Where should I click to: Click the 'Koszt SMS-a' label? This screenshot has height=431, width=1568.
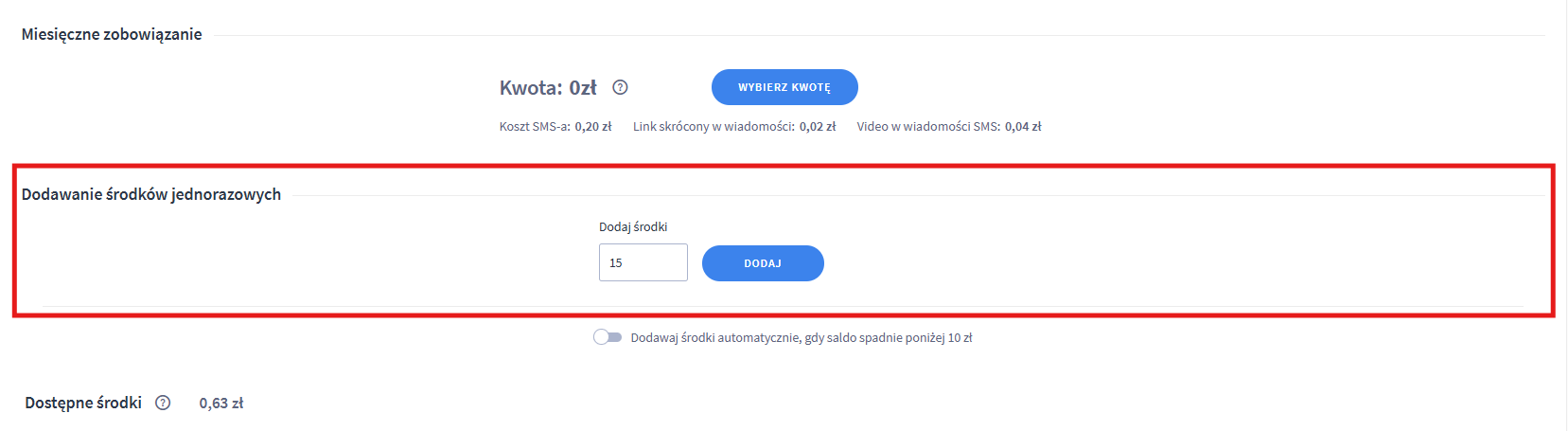tap(534, 126)
